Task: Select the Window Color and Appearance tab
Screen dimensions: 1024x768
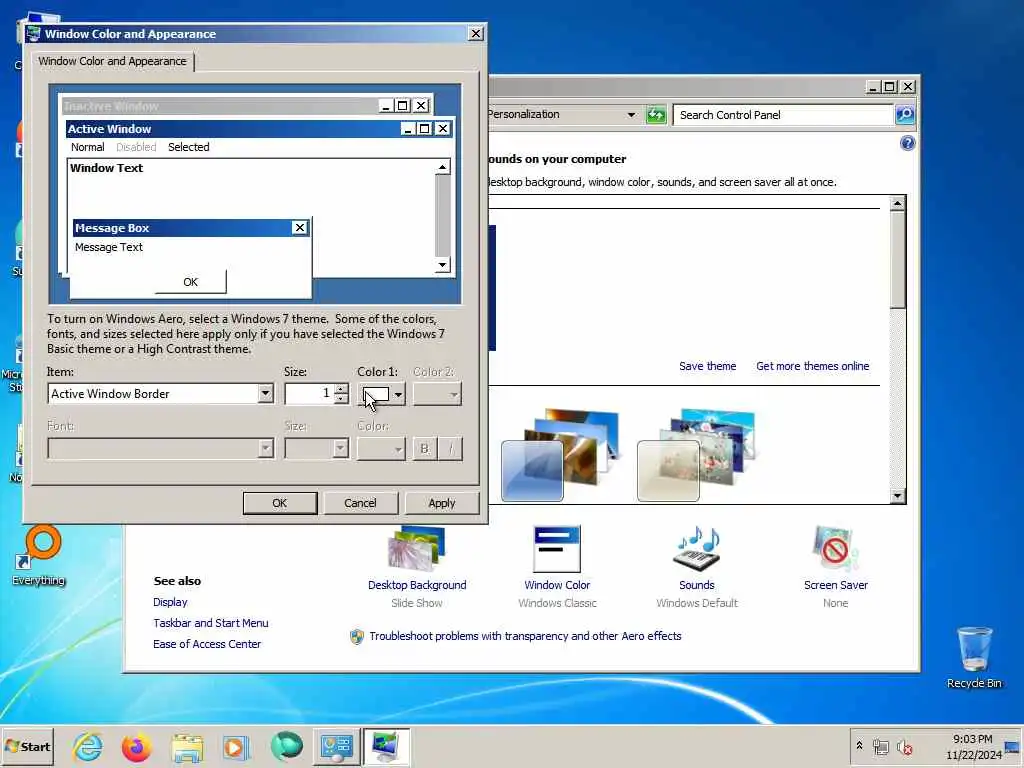Action: pyautogui.click(x=112, y=61)
